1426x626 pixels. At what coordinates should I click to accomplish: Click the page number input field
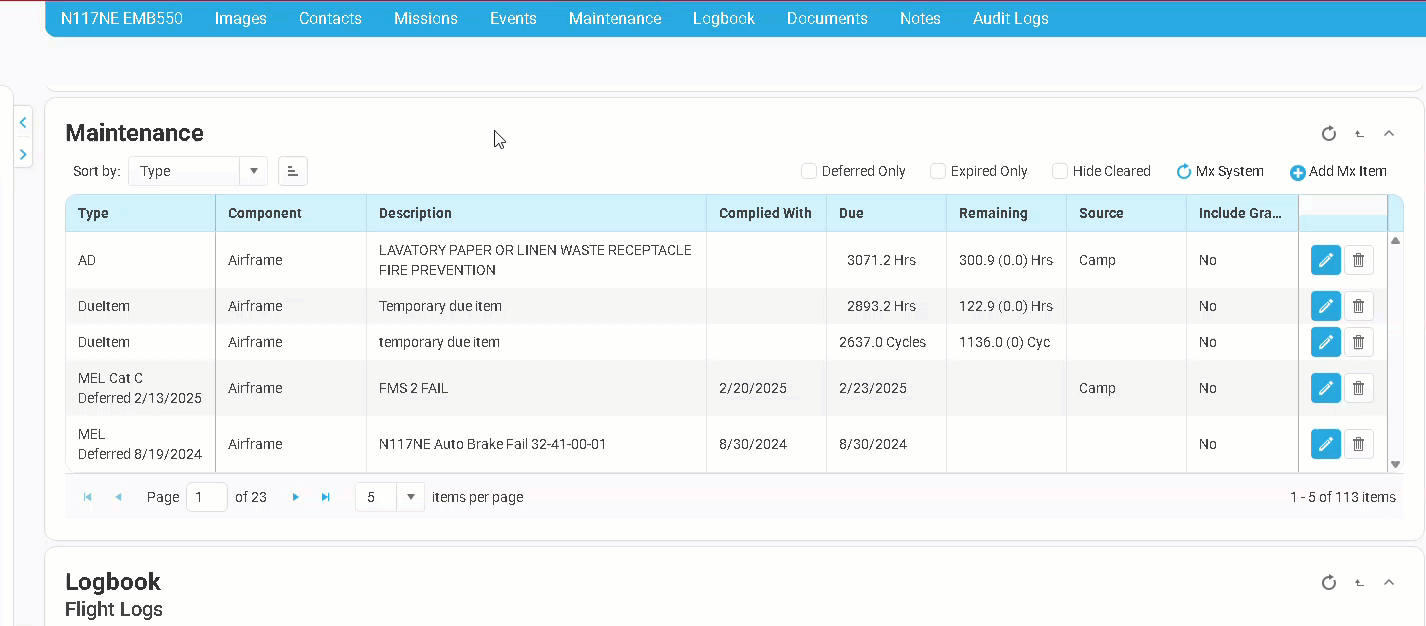206,497
